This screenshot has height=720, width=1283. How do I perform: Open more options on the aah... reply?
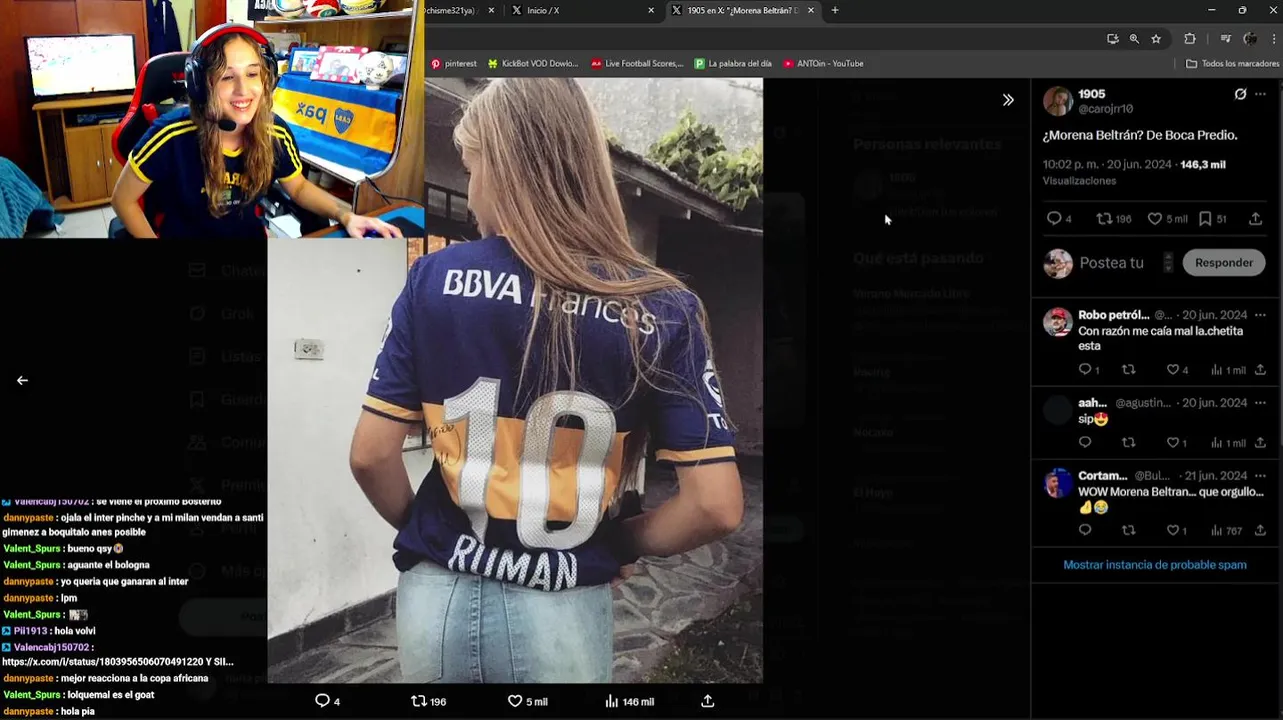[1260, 403]
